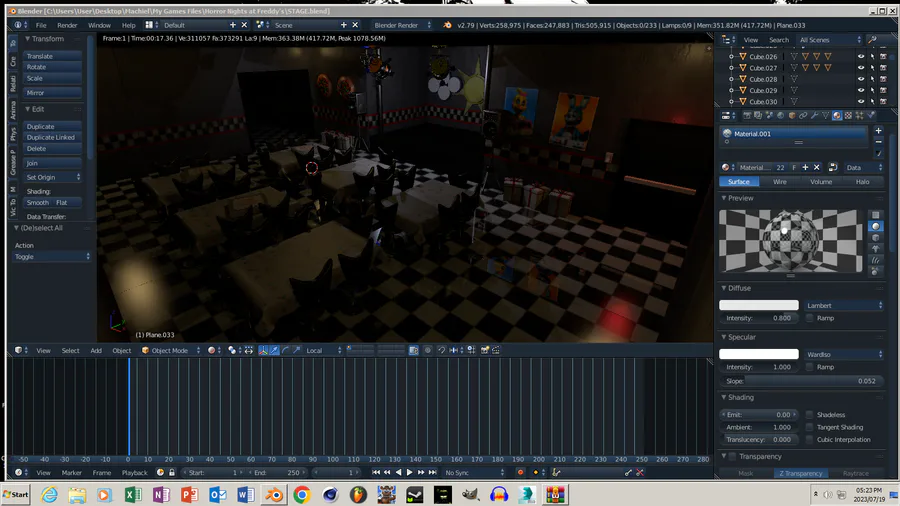Open Google Chrome from the taskbar

pyautogui.click(x=302, y=495)
